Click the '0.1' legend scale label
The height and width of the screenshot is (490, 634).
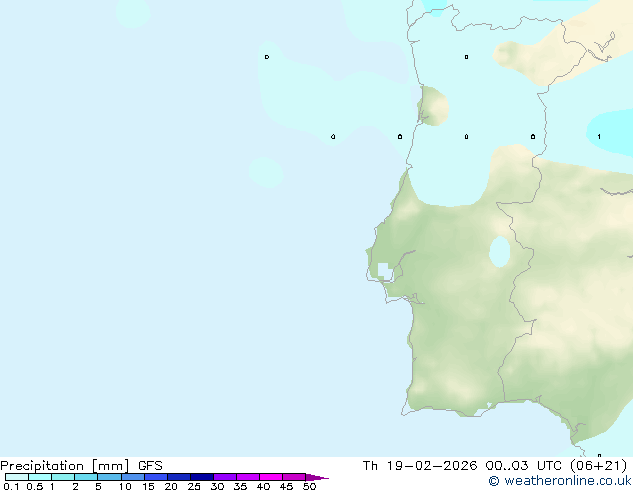coord(11,486)
